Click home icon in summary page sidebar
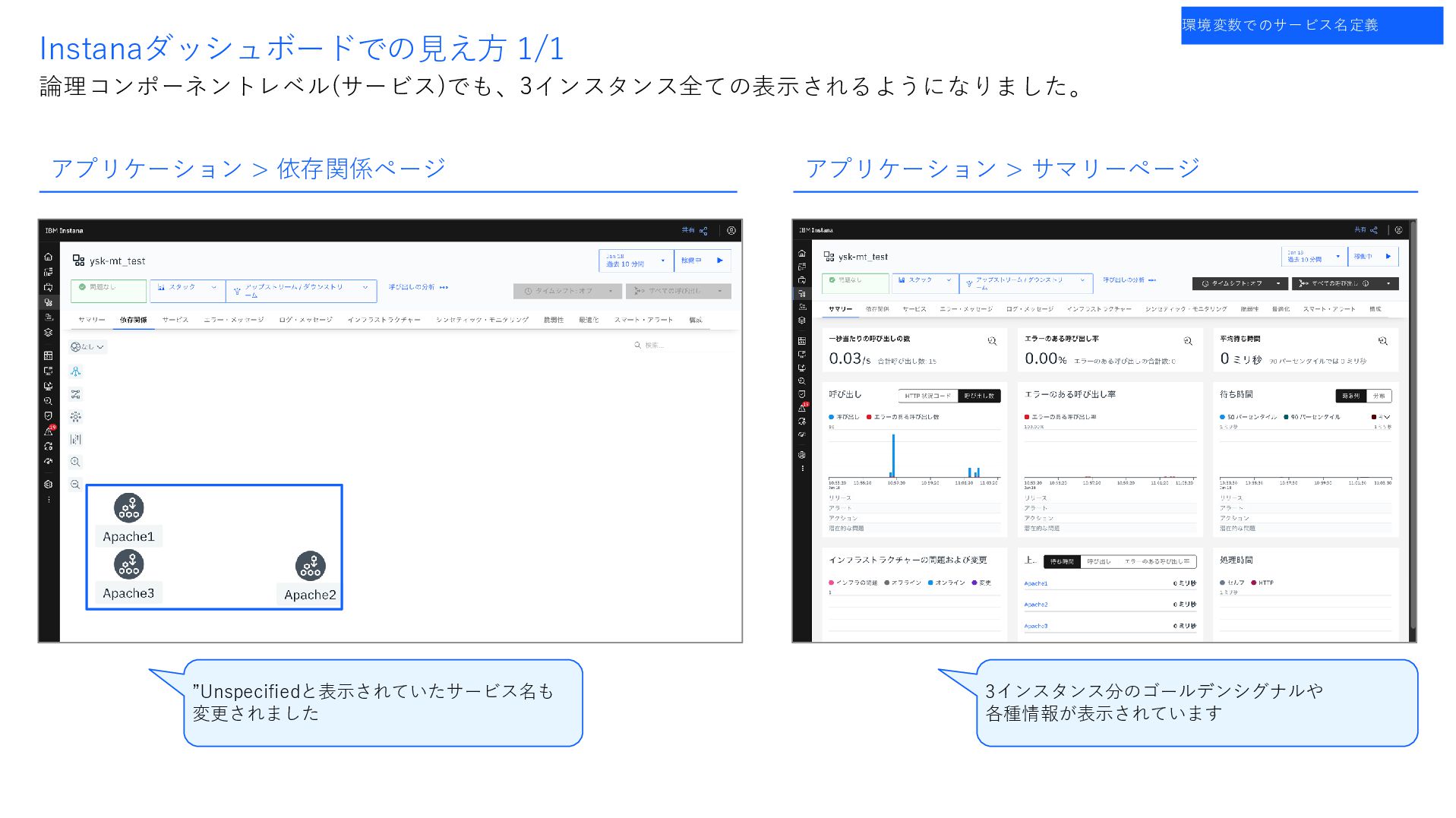This screenshot has width=1456, height=818. (x=802, y=253)
